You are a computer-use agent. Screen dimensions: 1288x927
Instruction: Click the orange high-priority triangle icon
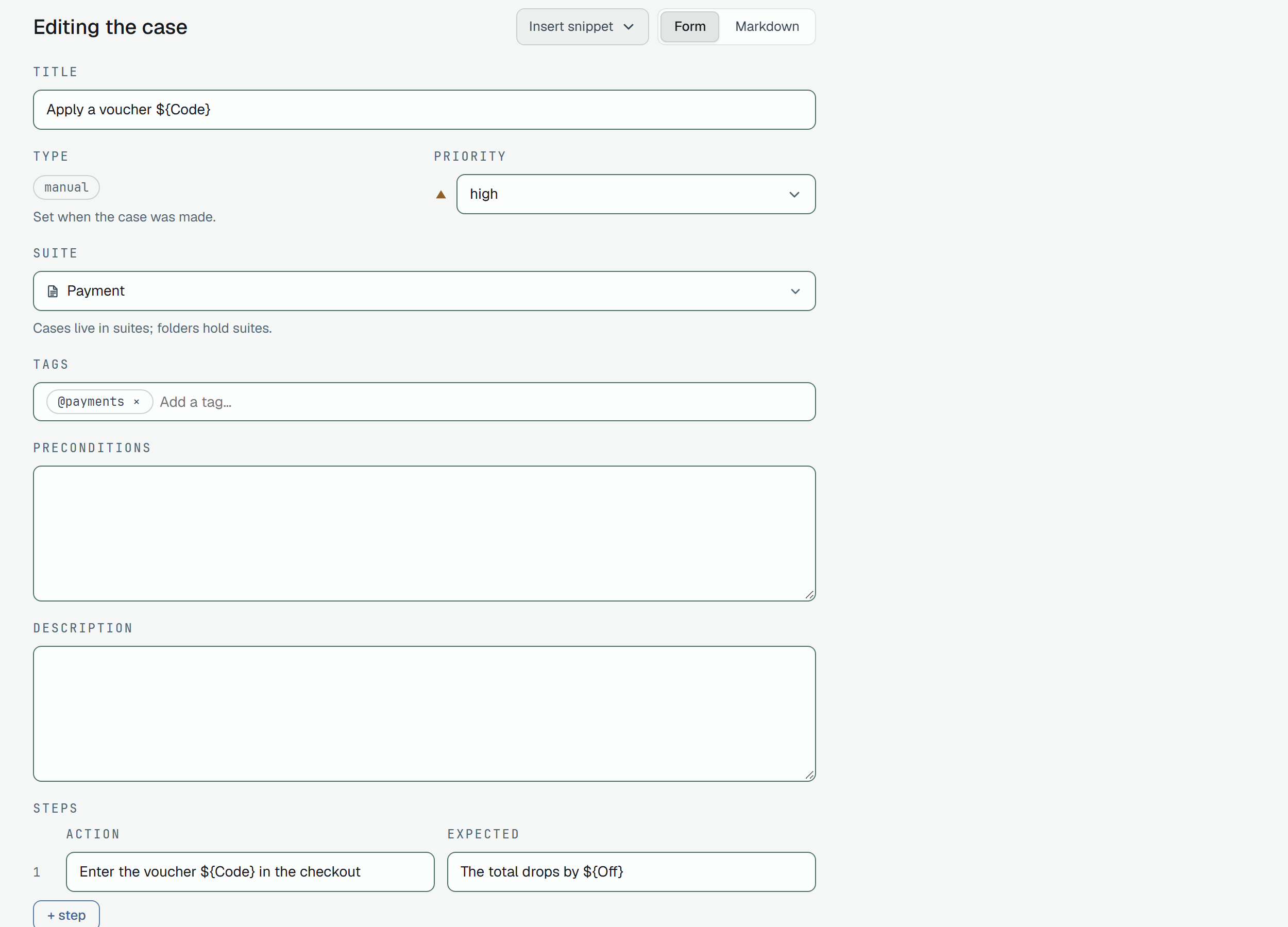pos(440,195)
